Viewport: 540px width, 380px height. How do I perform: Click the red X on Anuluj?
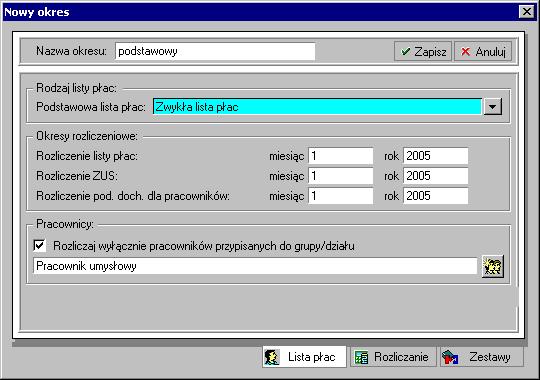465,52
